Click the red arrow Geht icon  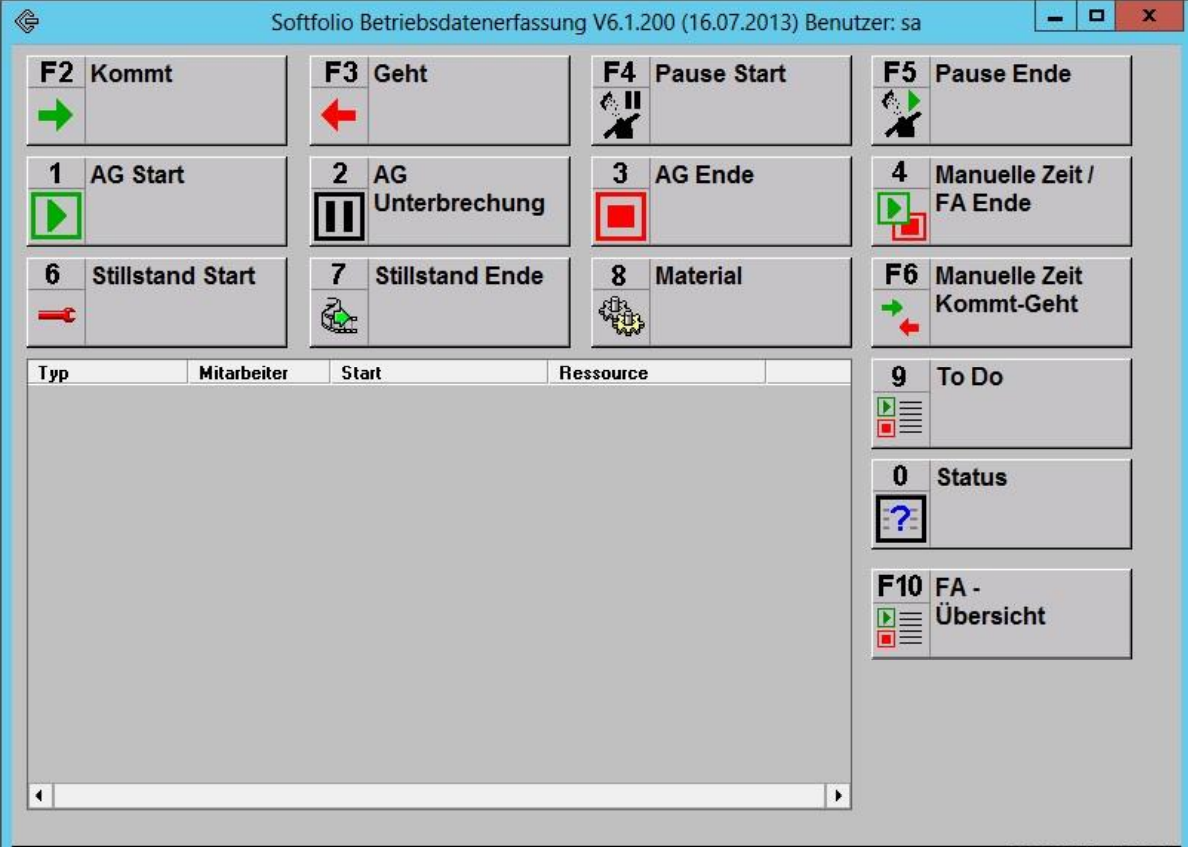(x=339, y=116)
